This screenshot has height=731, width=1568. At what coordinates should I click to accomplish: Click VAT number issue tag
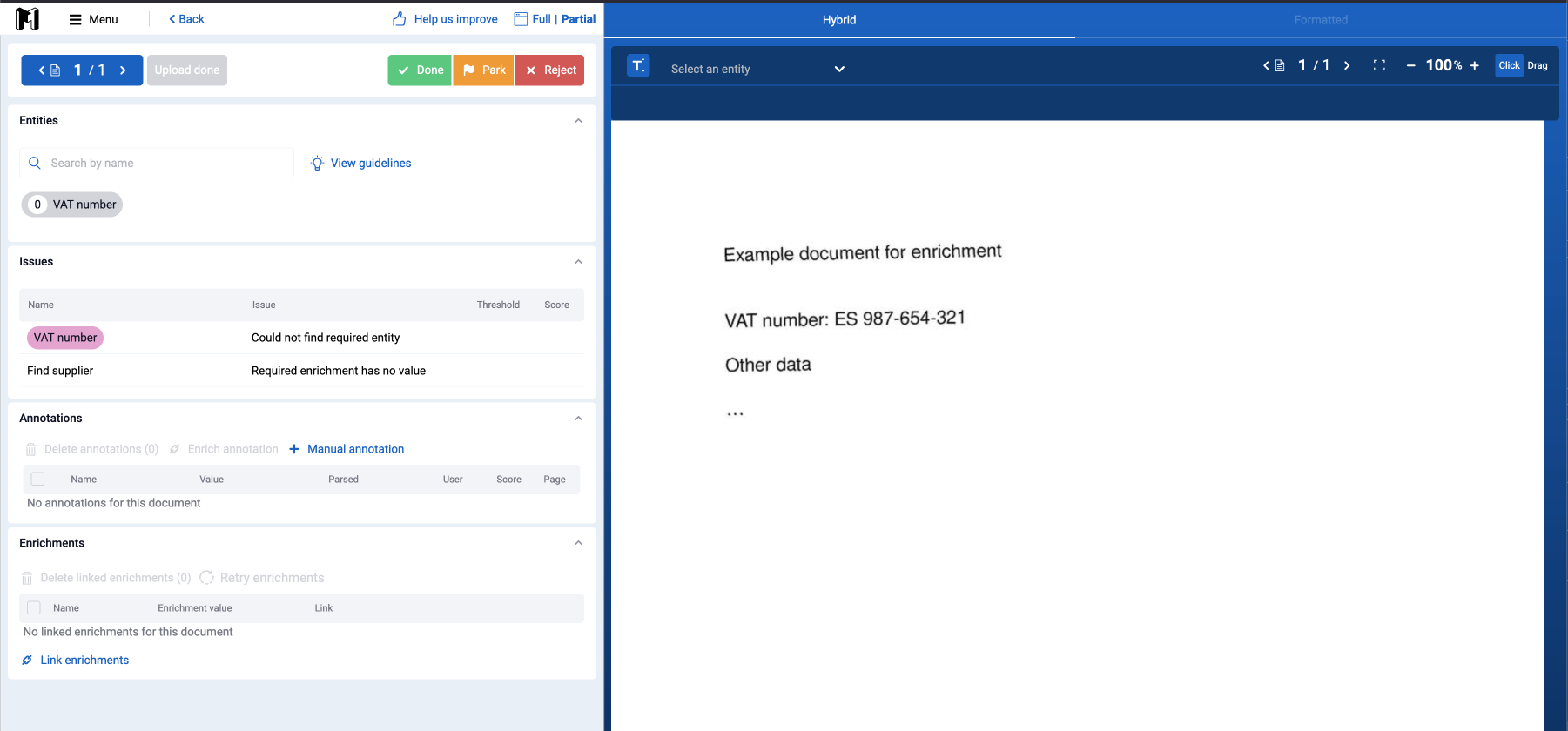click(x=65, y=338)
